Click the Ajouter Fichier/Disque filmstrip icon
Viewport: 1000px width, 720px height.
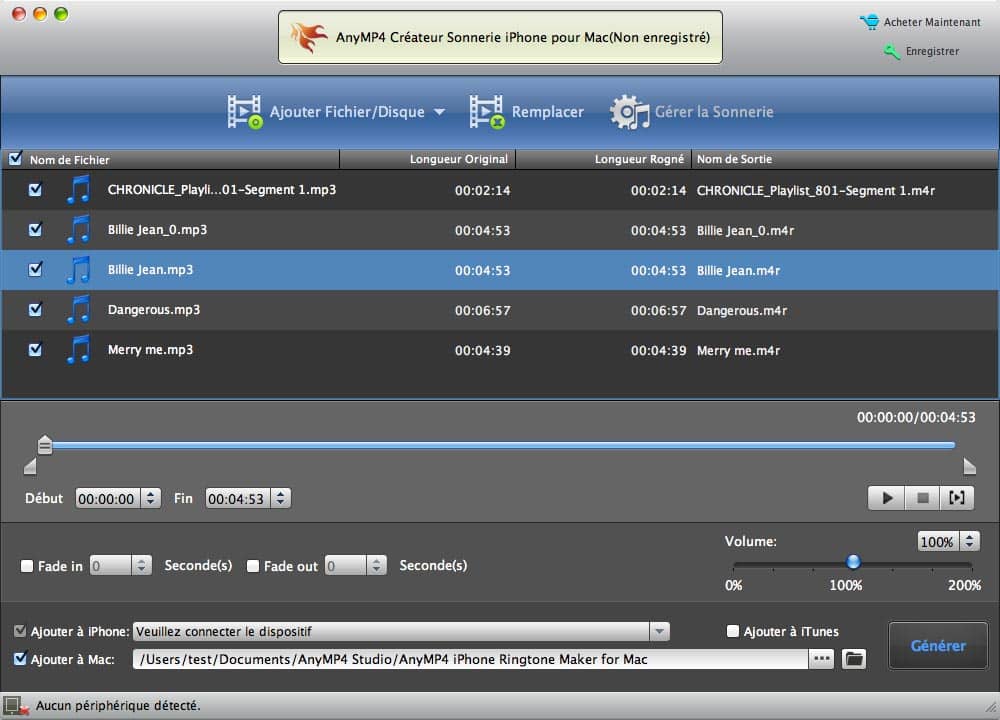point(245,112)
